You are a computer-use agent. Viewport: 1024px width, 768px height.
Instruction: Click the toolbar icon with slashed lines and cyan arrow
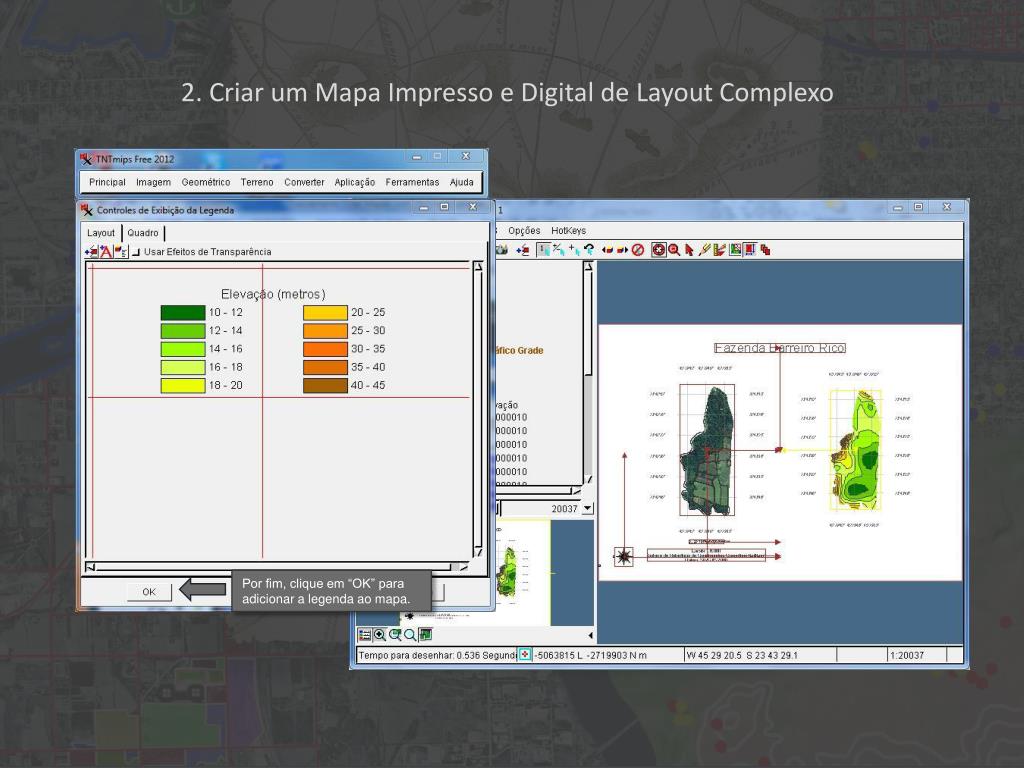pos(559,250)
